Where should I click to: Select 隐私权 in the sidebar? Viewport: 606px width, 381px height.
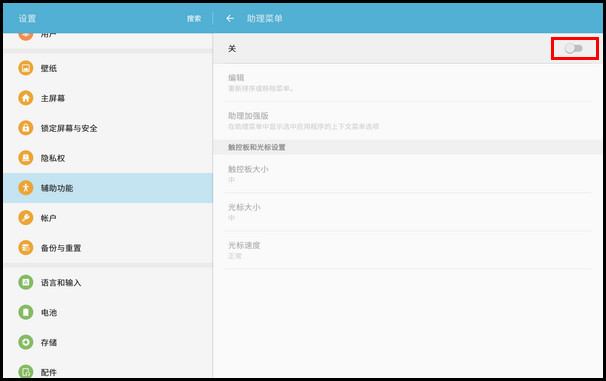click(x=108, y=158)
